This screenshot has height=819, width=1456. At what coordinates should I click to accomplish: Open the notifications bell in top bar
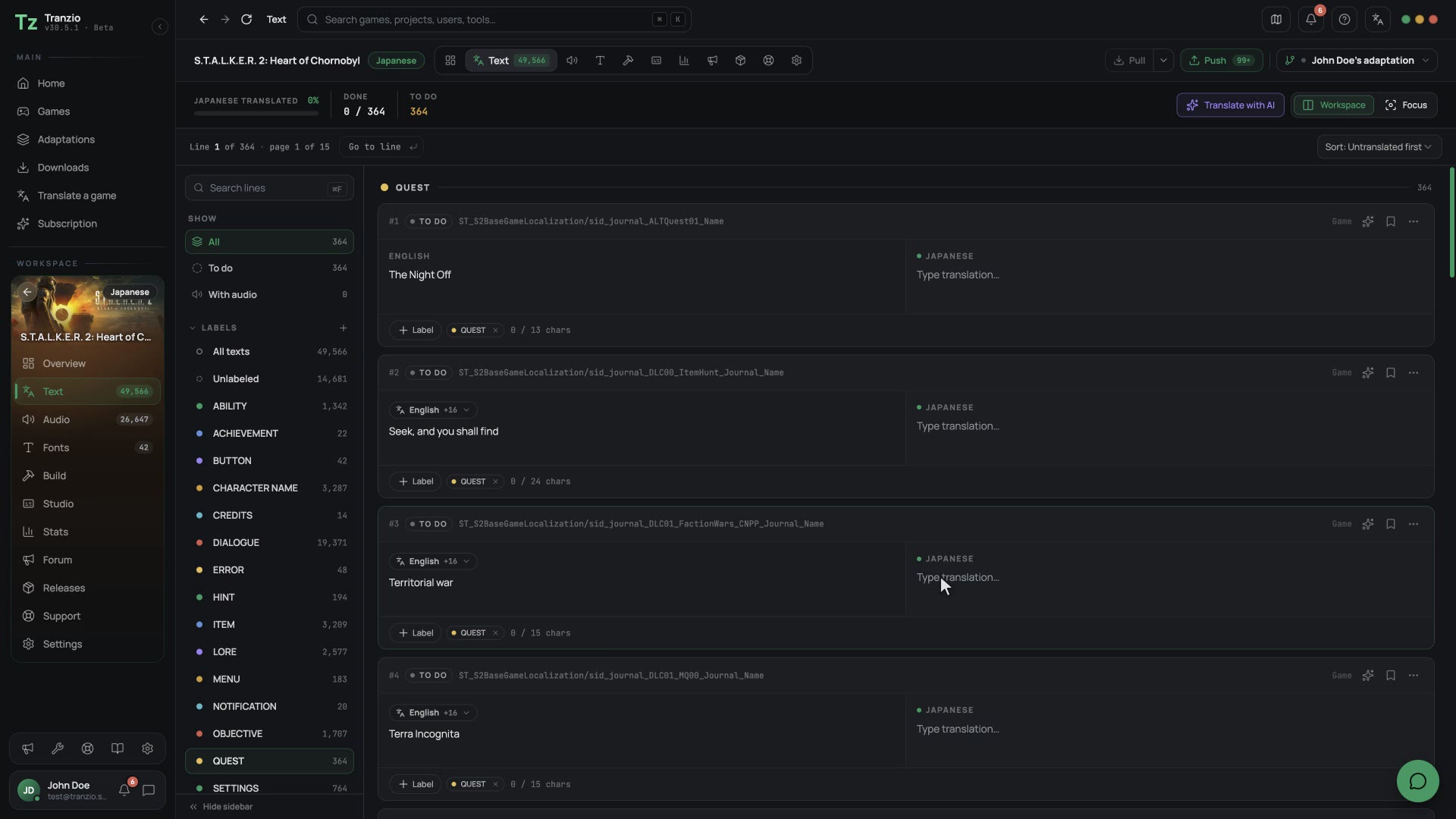[x=1311, y=20]
